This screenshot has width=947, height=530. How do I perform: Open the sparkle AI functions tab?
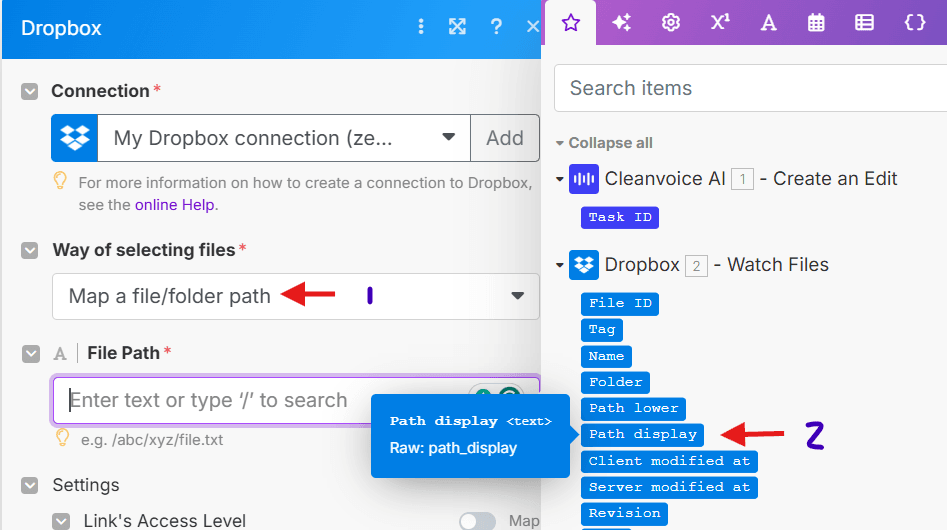coord(621,23)
